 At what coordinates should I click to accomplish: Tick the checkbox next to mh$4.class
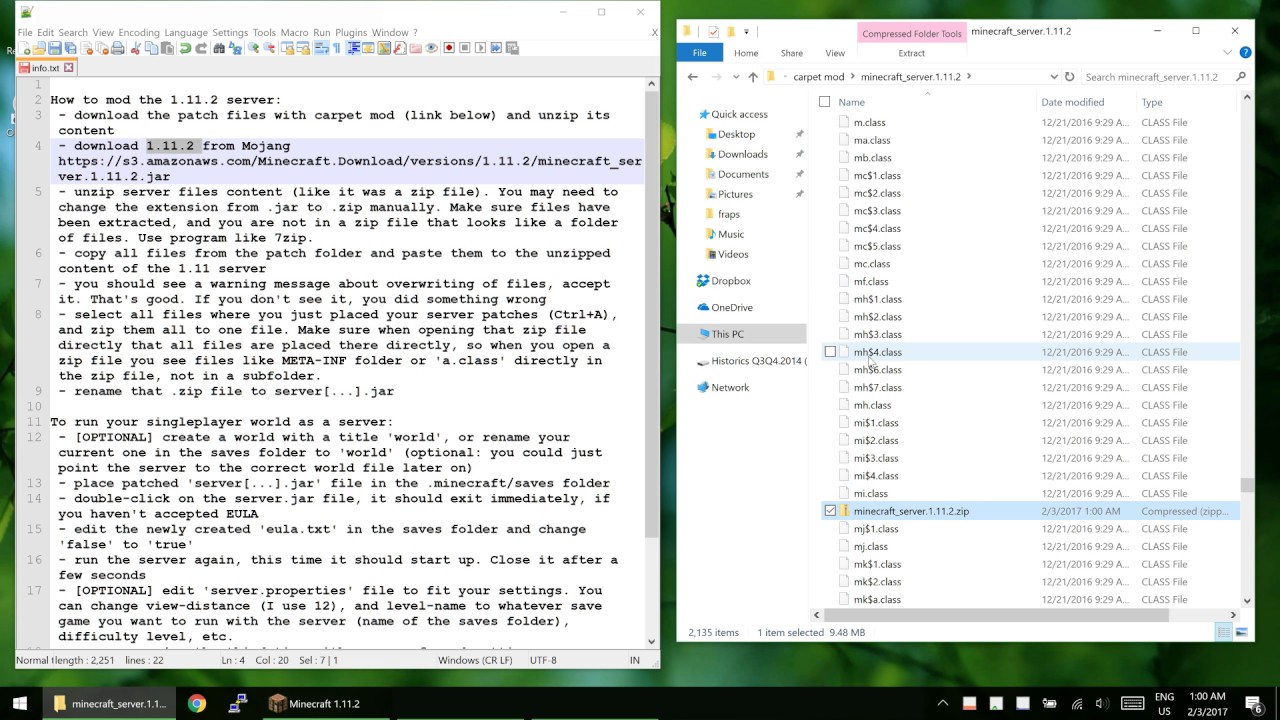[830, 352]
